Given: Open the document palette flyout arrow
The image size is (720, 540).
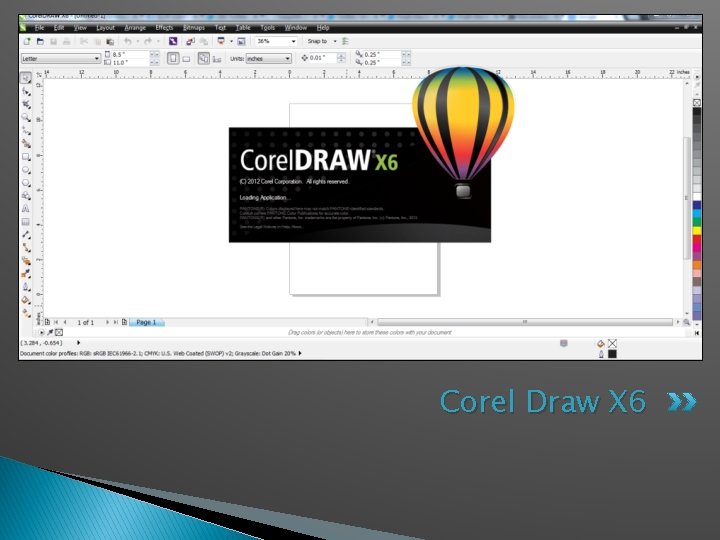Looking at the screenshot, I should coord(41,332).
